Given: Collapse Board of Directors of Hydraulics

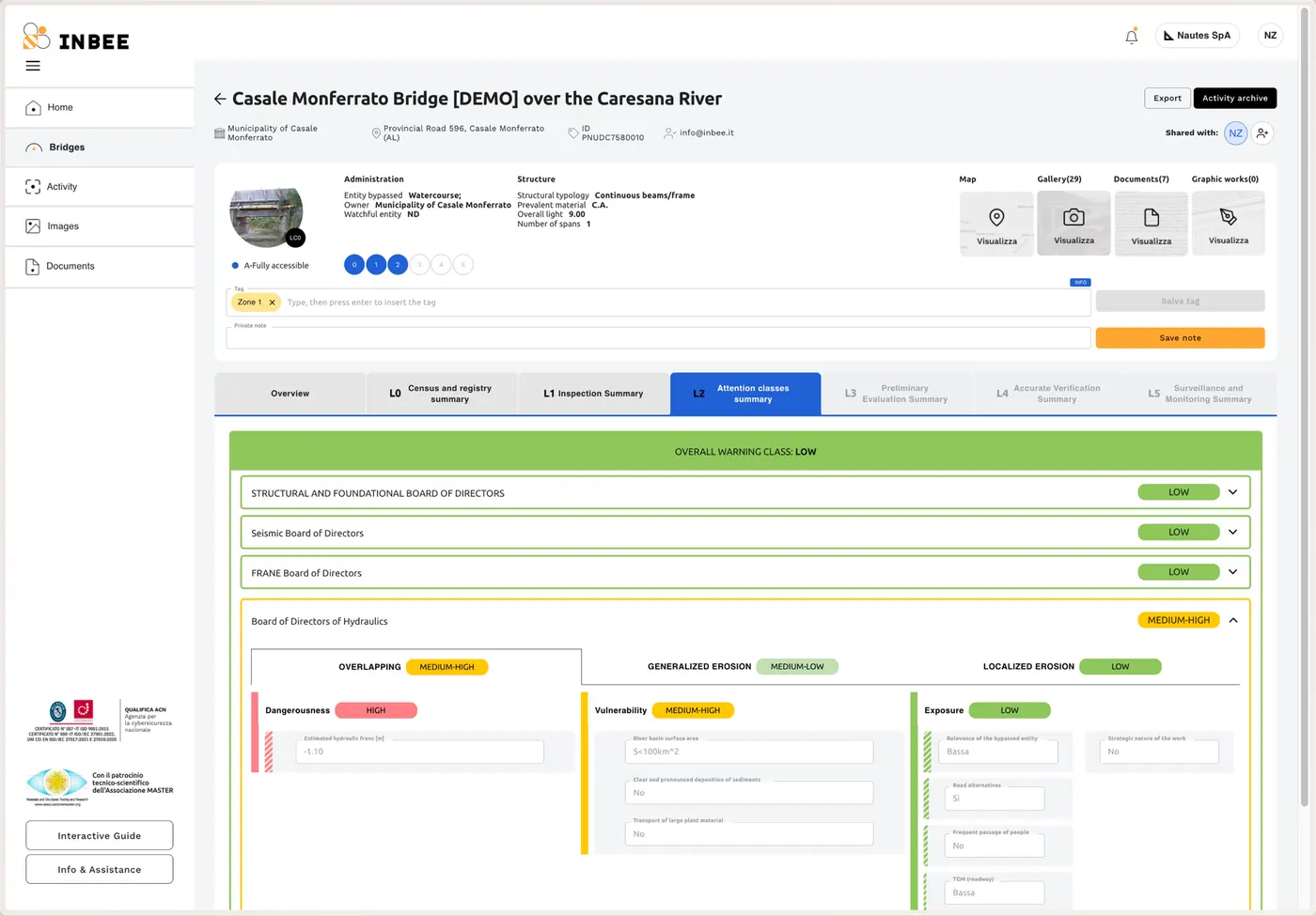Looking at the screenshot, I should pyautogui.click(x=1233, y=620).
